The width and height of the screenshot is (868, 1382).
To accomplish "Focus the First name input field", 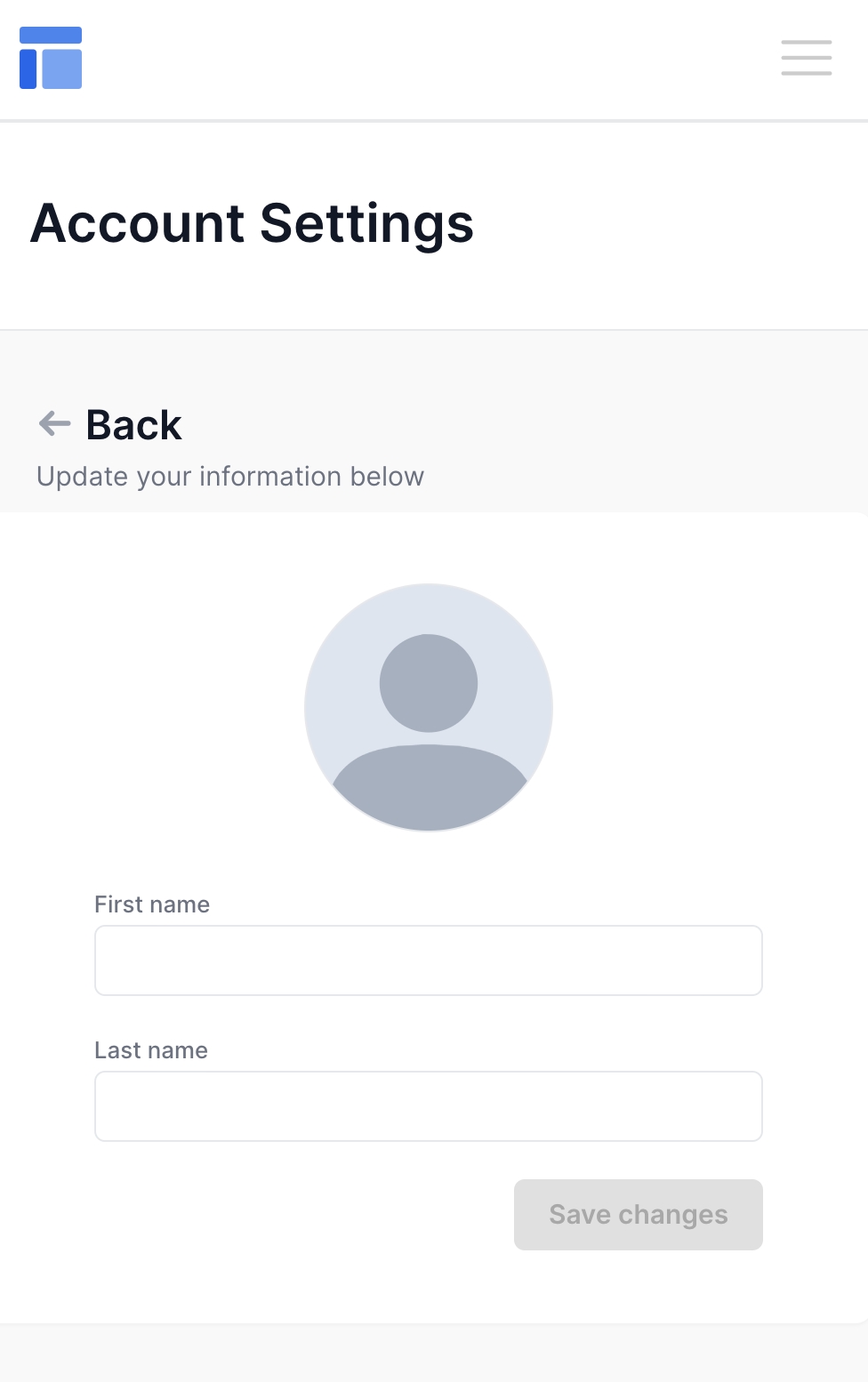I will pyautogui.click(x=429, y=960).
